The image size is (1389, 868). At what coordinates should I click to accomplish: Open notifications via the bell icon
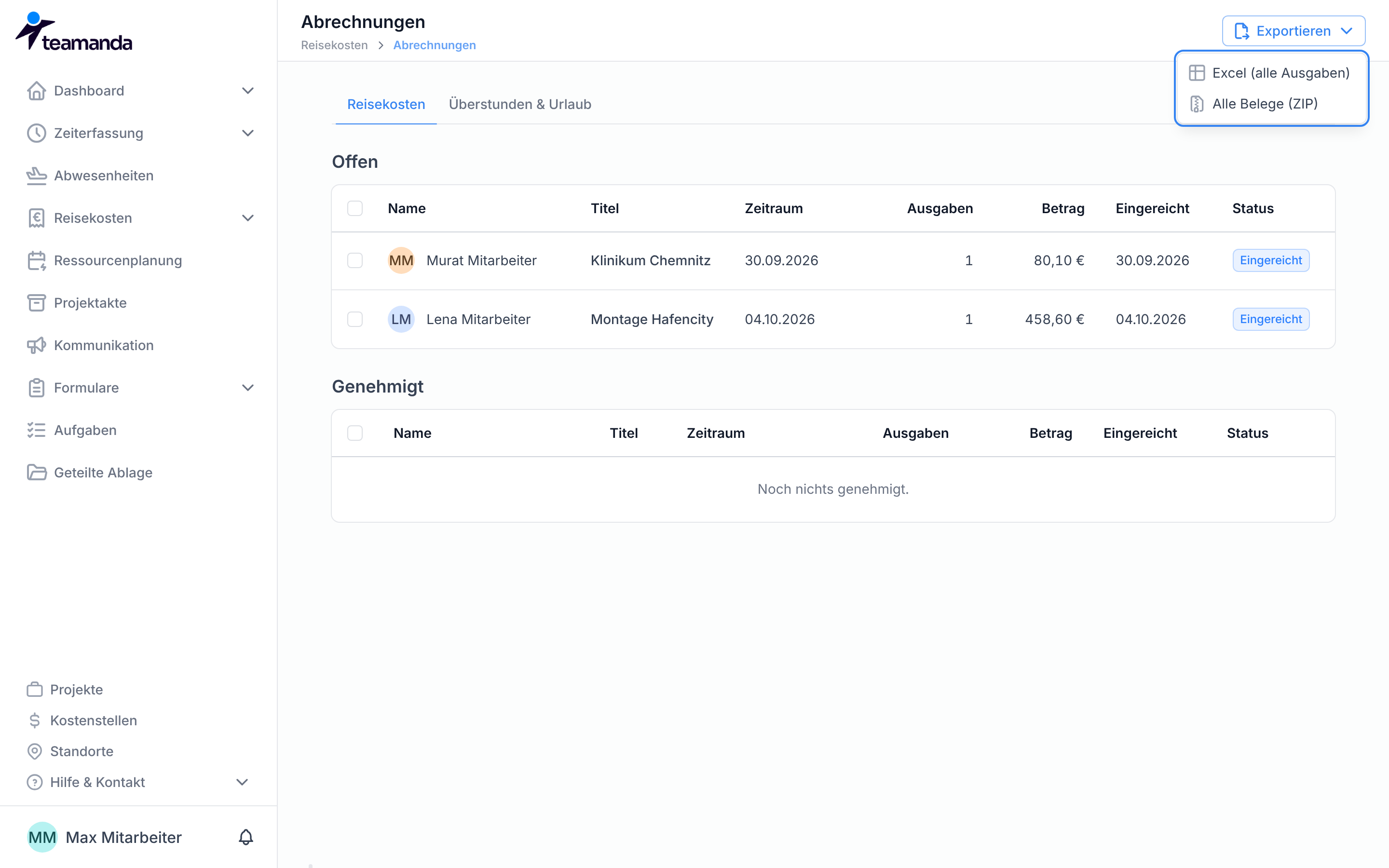(x=245, y=838)
